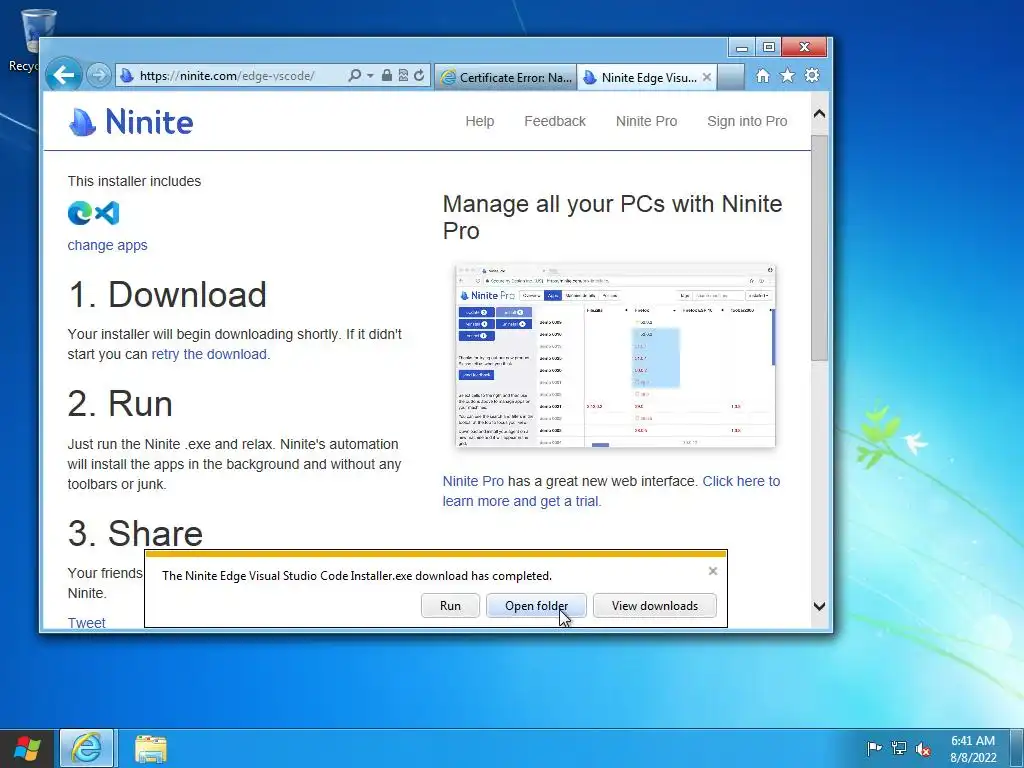Screen dimensions: 1024x768
Task: Run the downloaded Ninite installer
Action: [x=450, y=605]
